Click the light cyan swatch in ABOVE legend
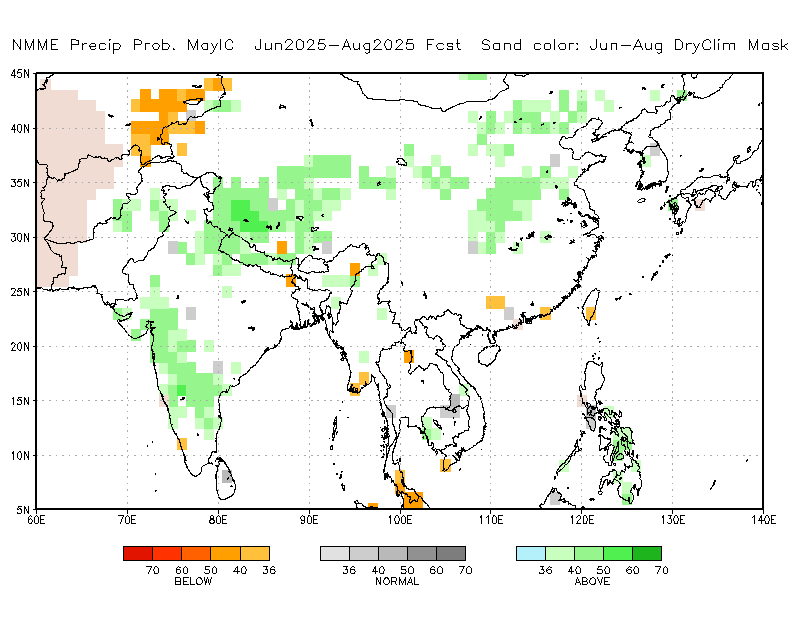This screenshot has width=800, height=618. (531, 554)
